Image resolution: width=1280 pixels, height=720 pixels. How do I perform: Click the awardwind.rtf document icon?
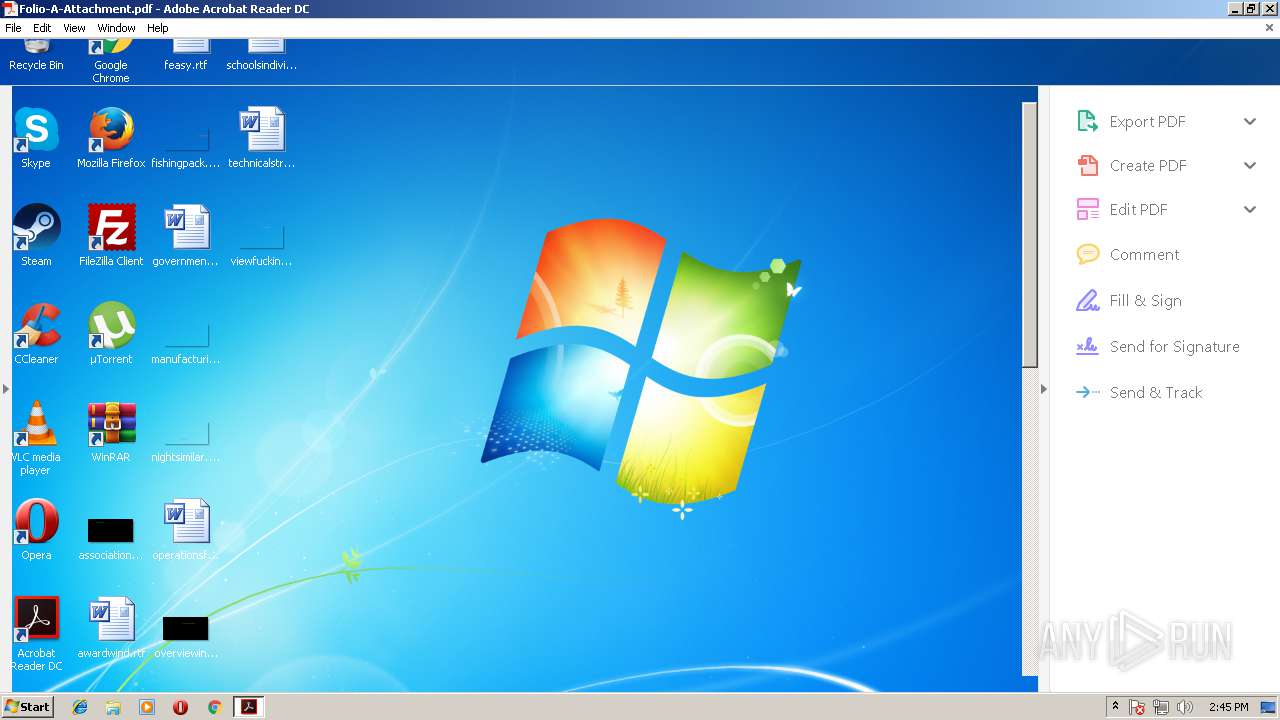click(111, 620)
